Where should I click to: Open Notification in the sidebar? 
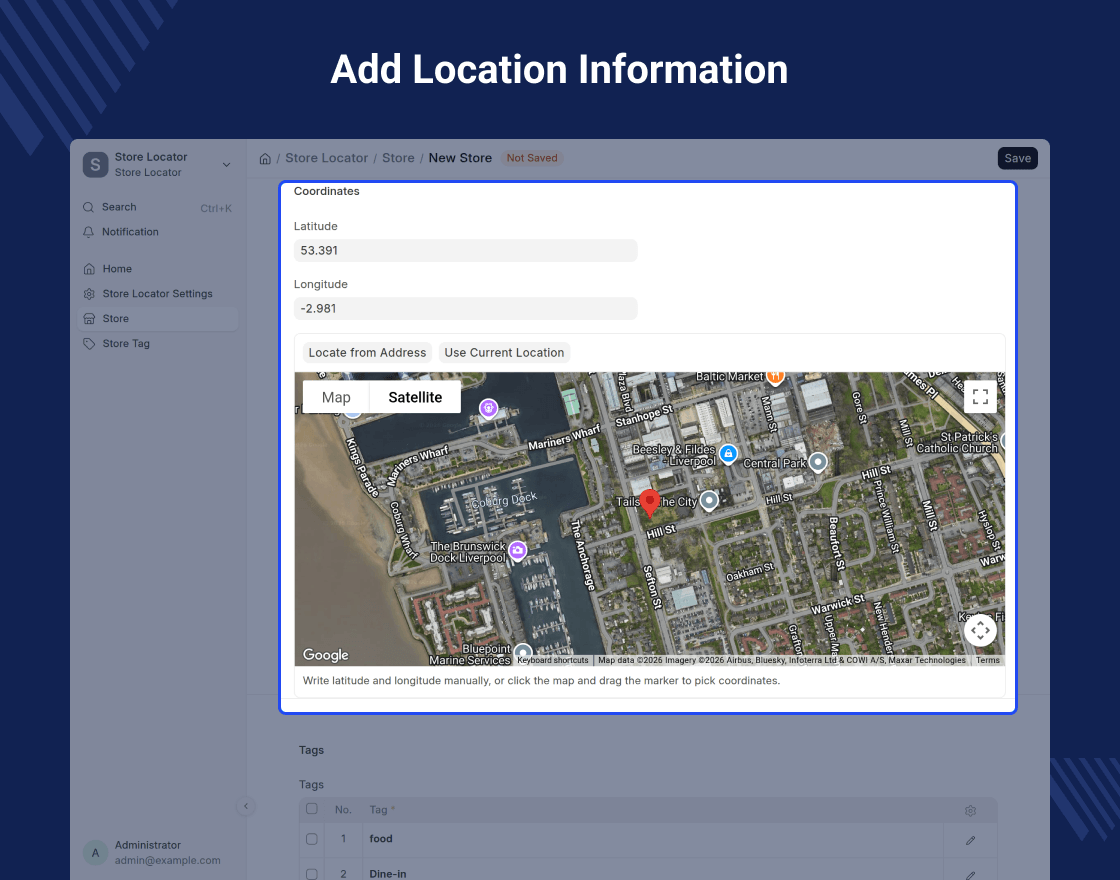[x=158, y=232]
